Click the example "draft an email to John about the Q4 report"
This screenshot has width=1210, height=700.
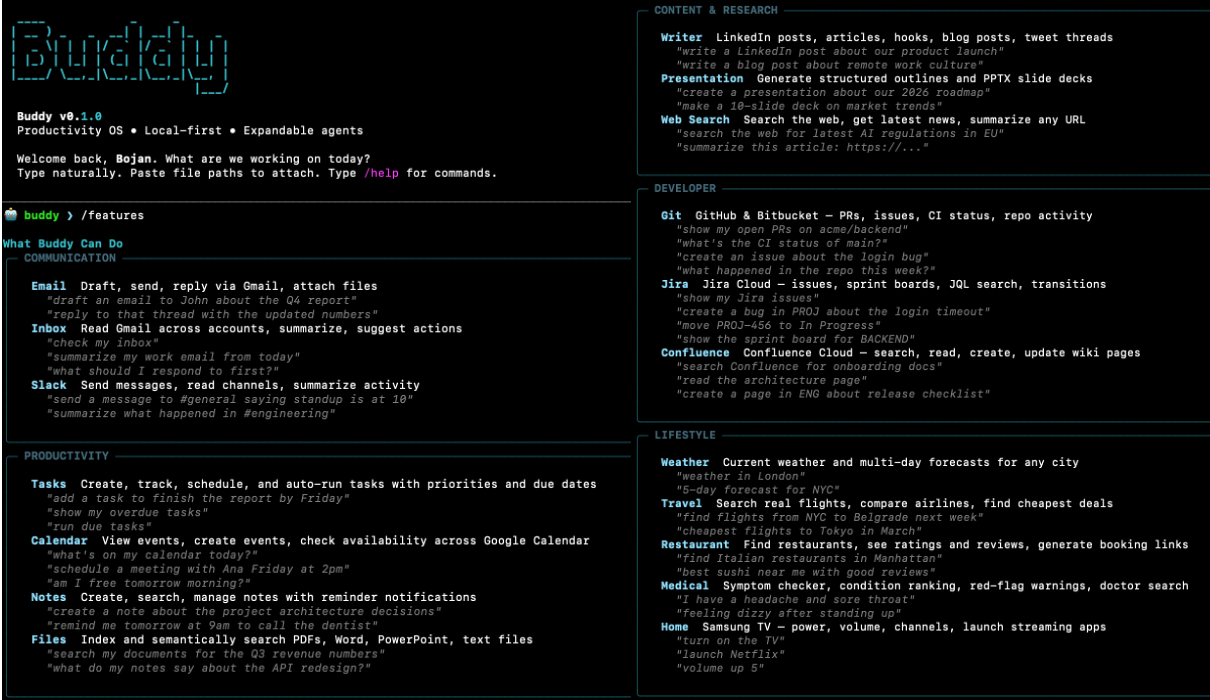click(201, 300)
